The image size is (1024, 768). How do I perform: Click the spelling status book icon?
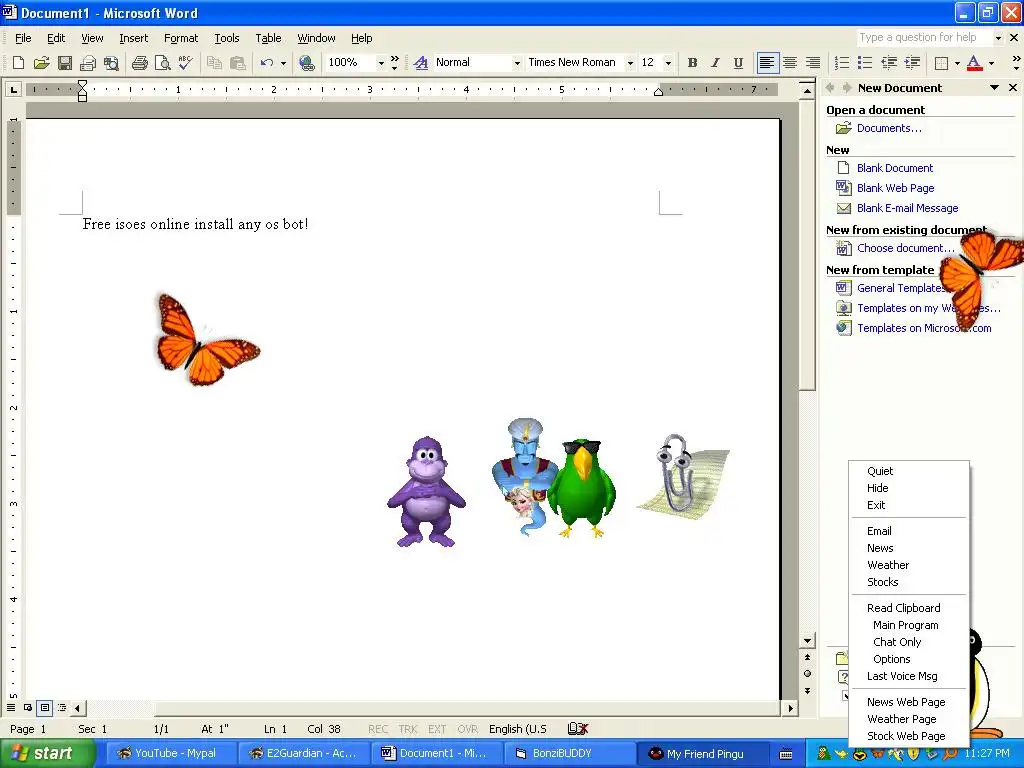point(578,728)
